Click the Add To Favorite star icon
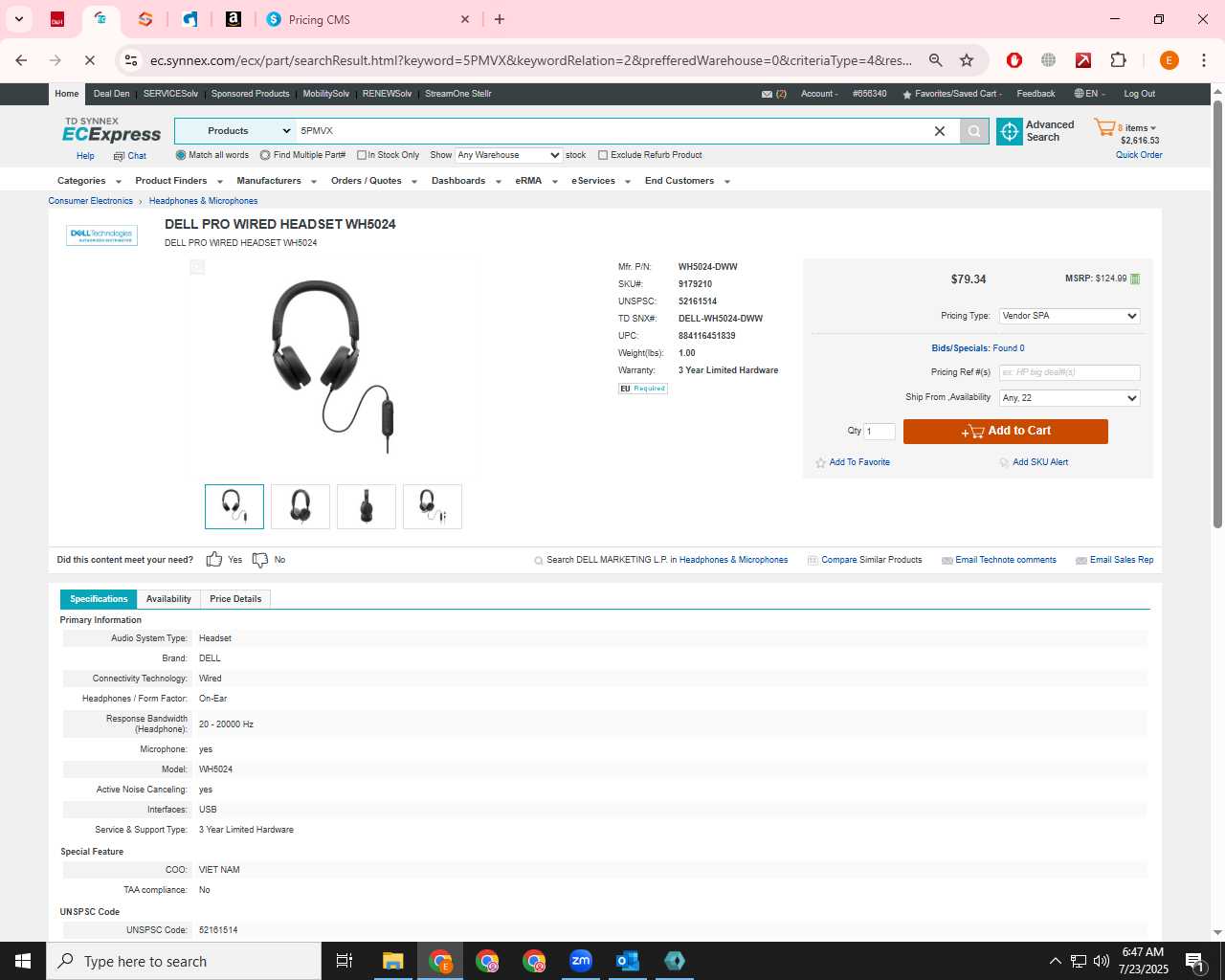This screenshot has width=1225, height=980. click(820, 463)
